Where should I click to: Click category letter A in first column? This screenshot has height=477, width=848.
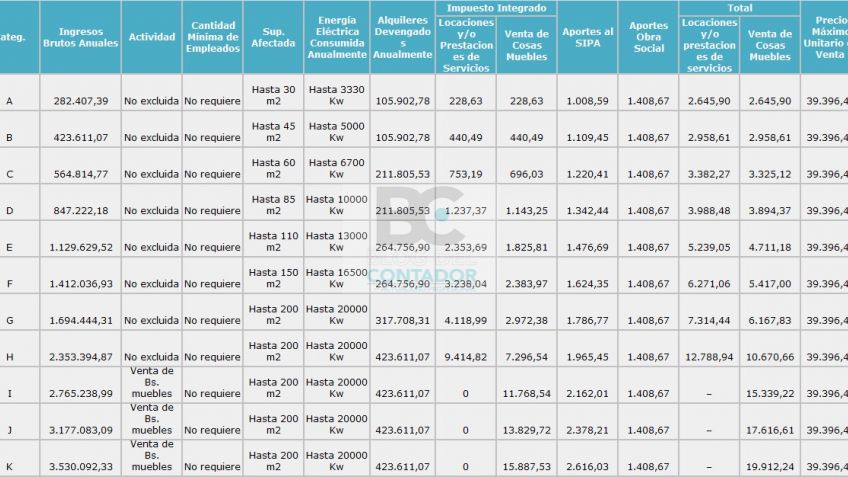(9, 101)
